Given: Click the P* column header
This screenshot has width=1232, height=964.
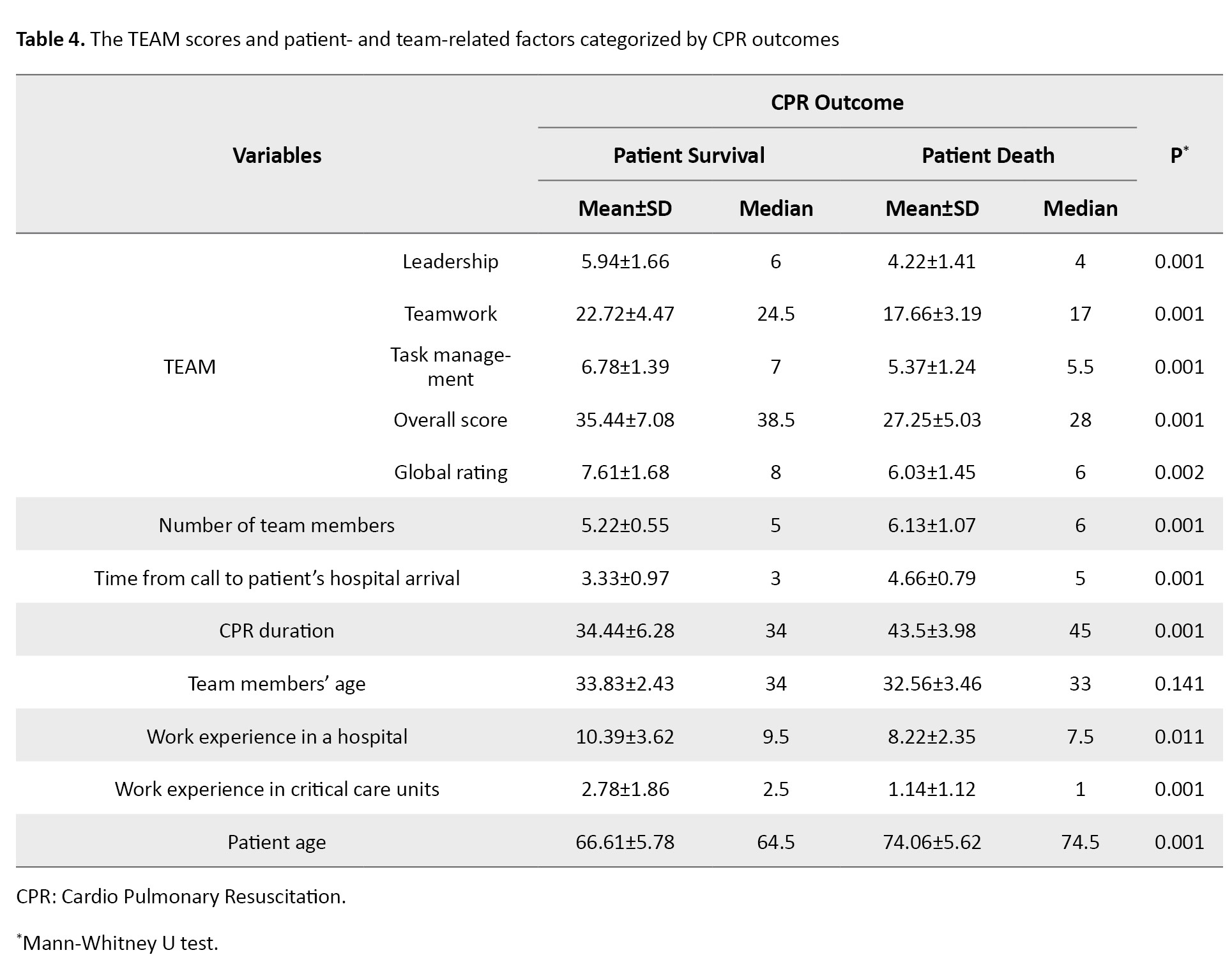Looking at the screenshot, I should [x=1179, y=156].
